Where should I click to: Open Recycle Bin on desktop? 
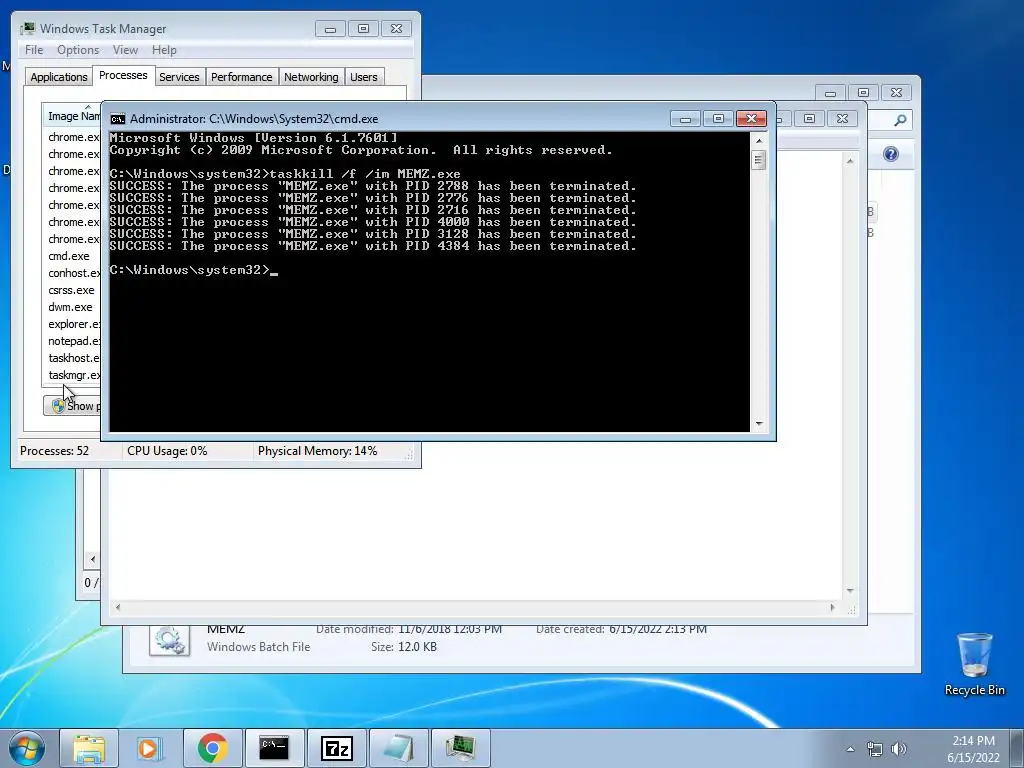click(x=974, y=664)
